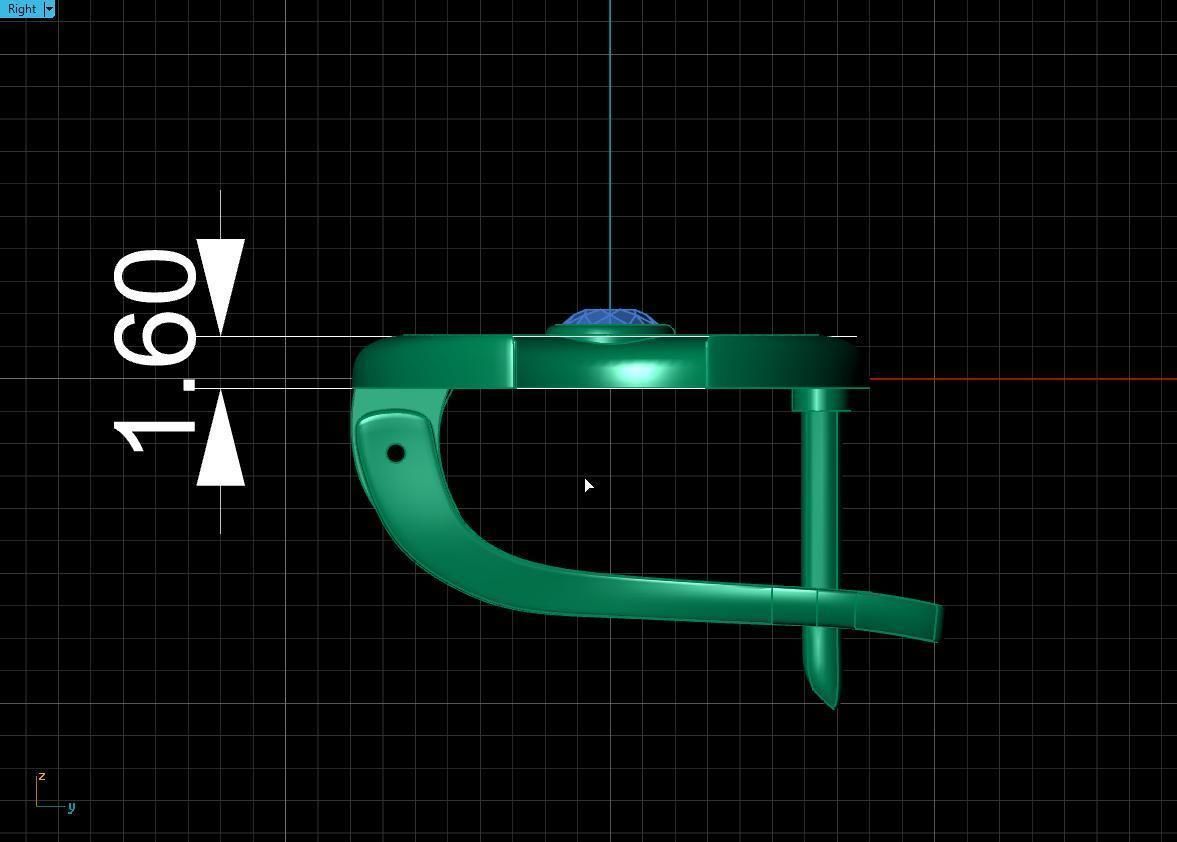Select the round hinge hole on the lever
1177x842 pixels.
click(396, 453)
